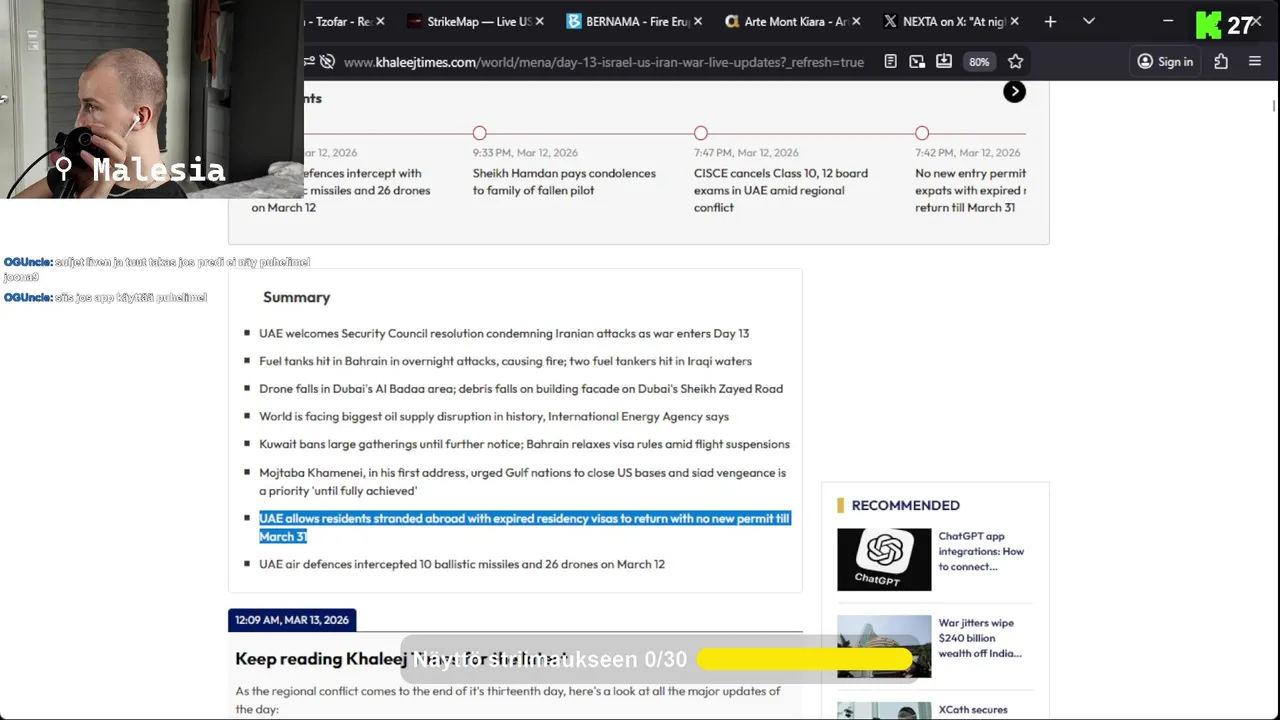Click the install/download page icon in address bar
The image size is (1280, 720).
coord(944,62)
